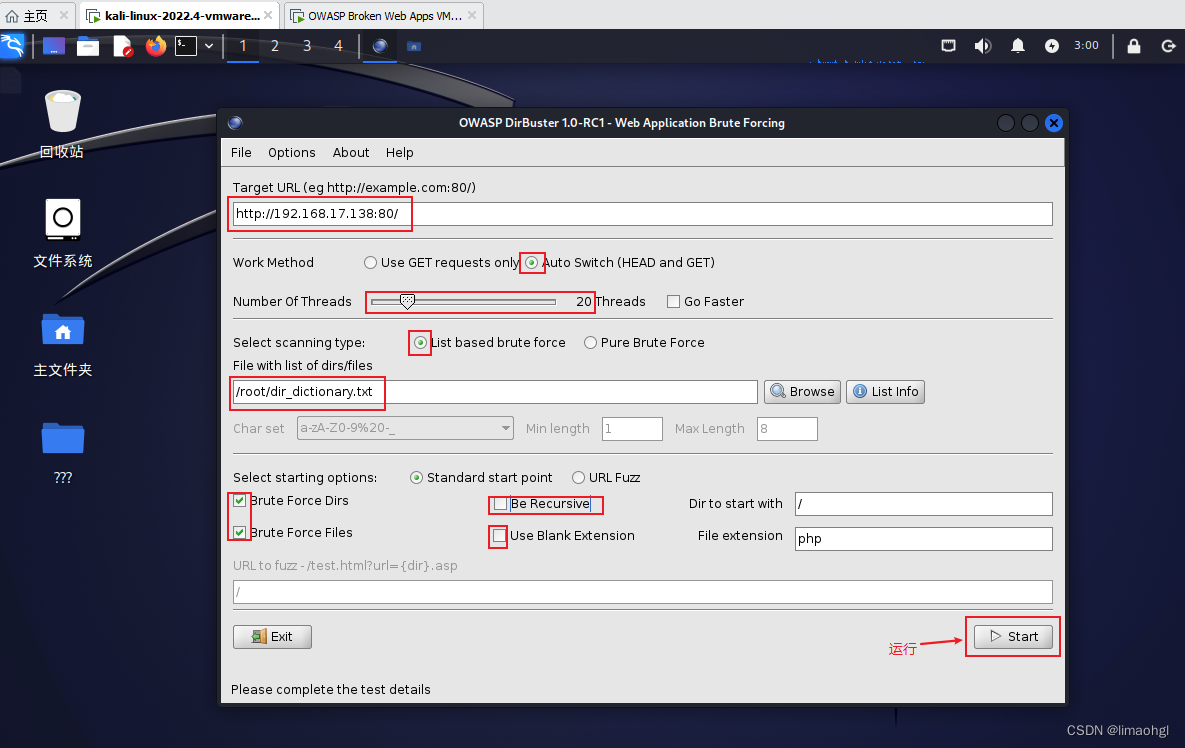This screenshot has width=1185, height=748.
Task: Click the log out icon
Action: pos(1168,46)
